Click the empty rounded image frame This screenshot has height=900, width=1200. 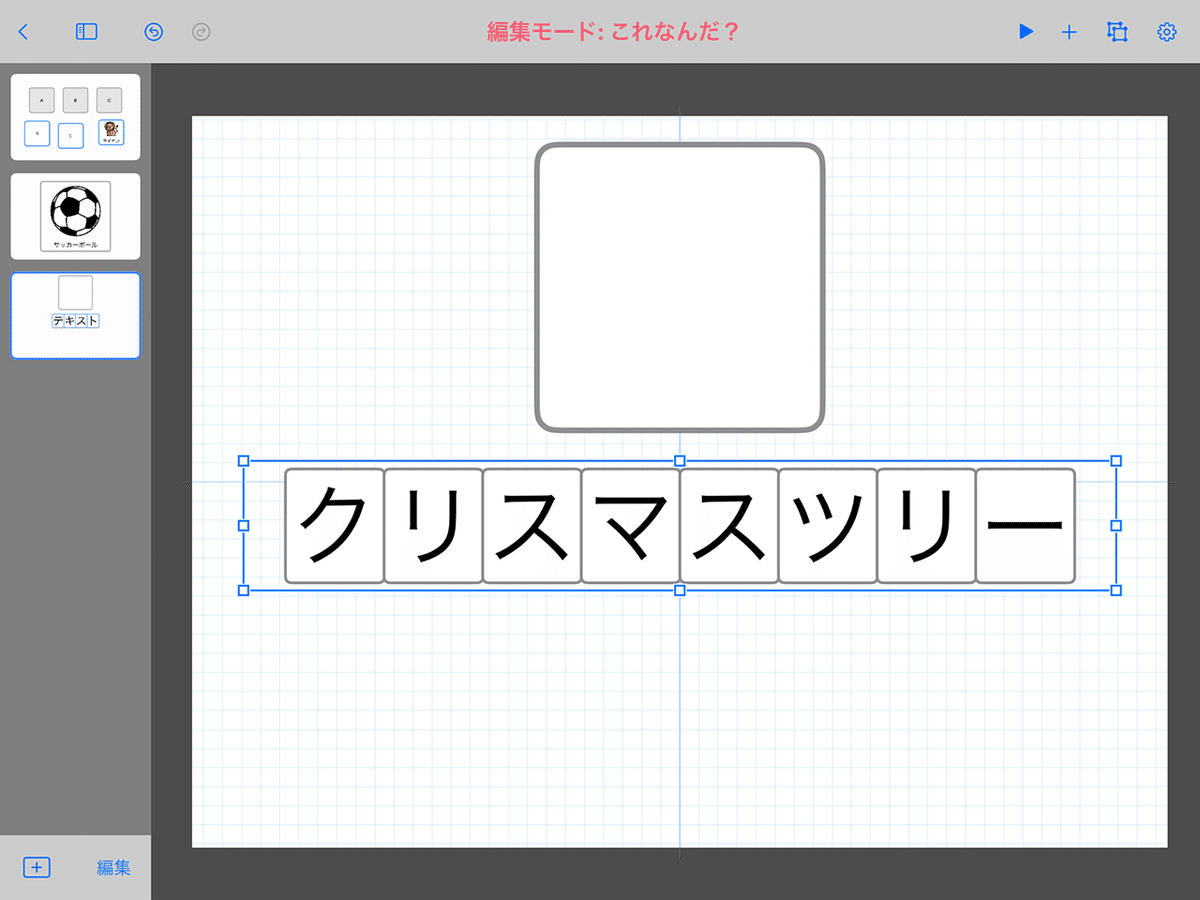coord(680,288)
